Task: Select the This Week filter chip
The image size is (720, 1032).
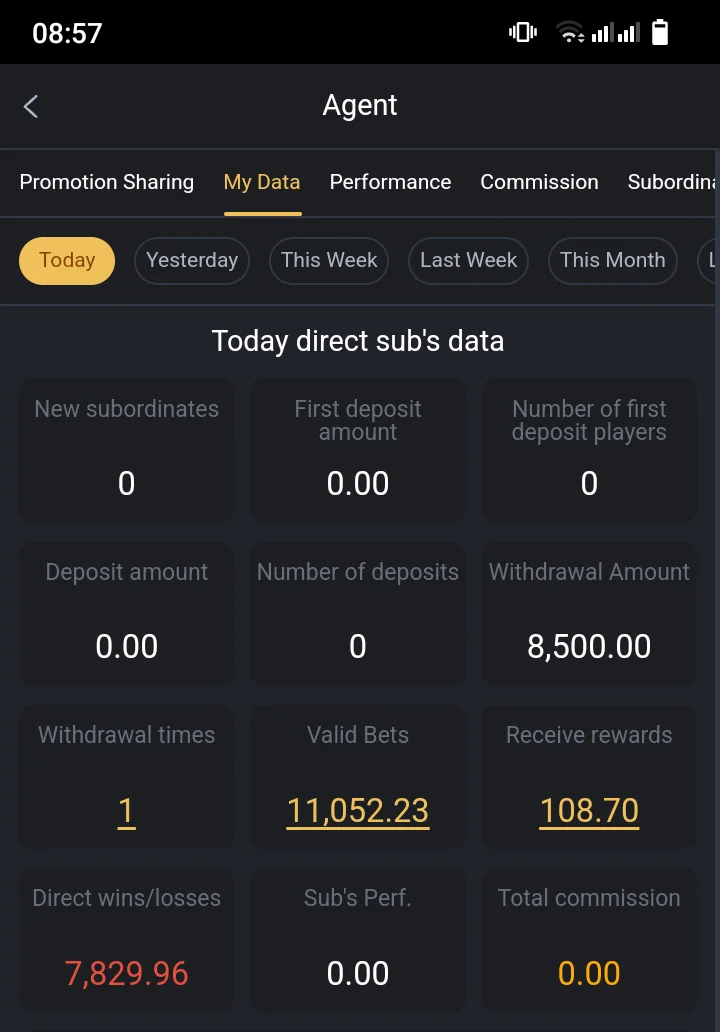Action: pyautogui.click(x=329, y=261)
